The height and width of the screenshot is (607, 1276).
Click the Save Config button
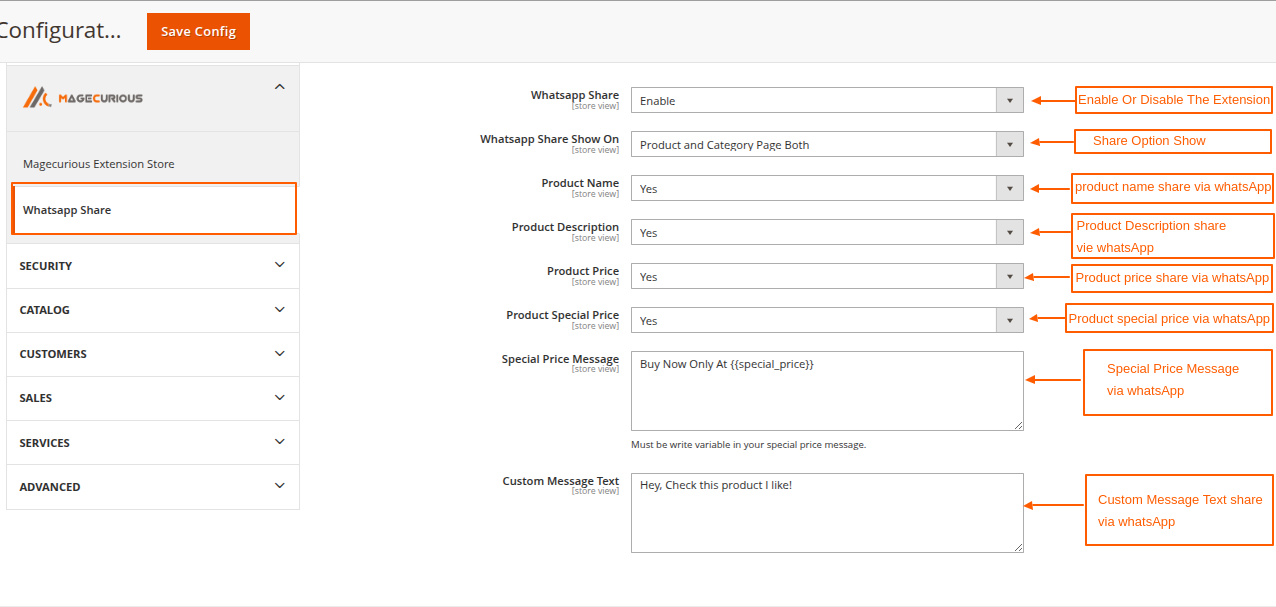(197, 31)
